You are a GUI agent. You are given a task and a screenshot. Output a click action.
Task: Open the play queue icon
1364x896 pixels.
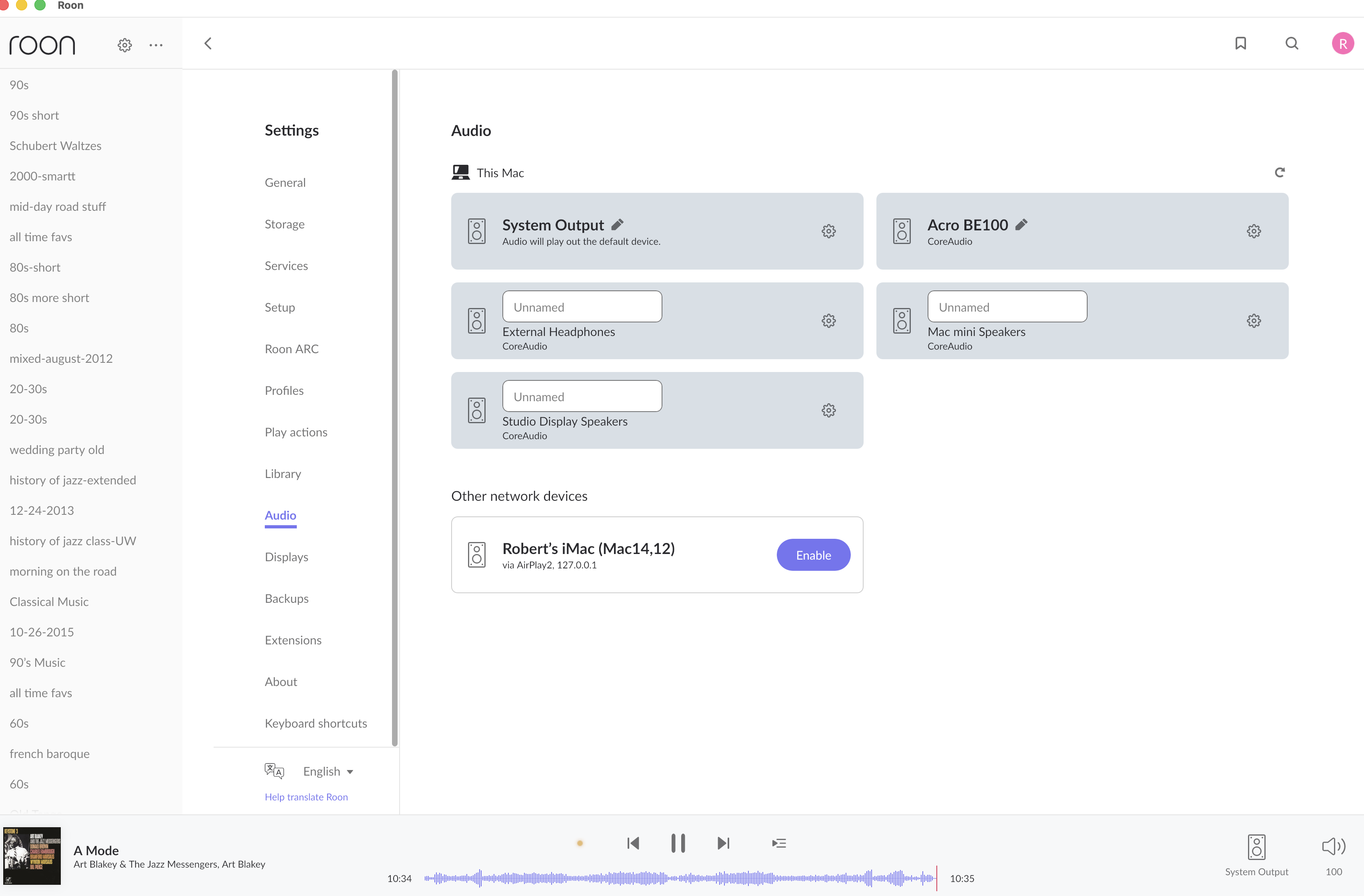779,843
